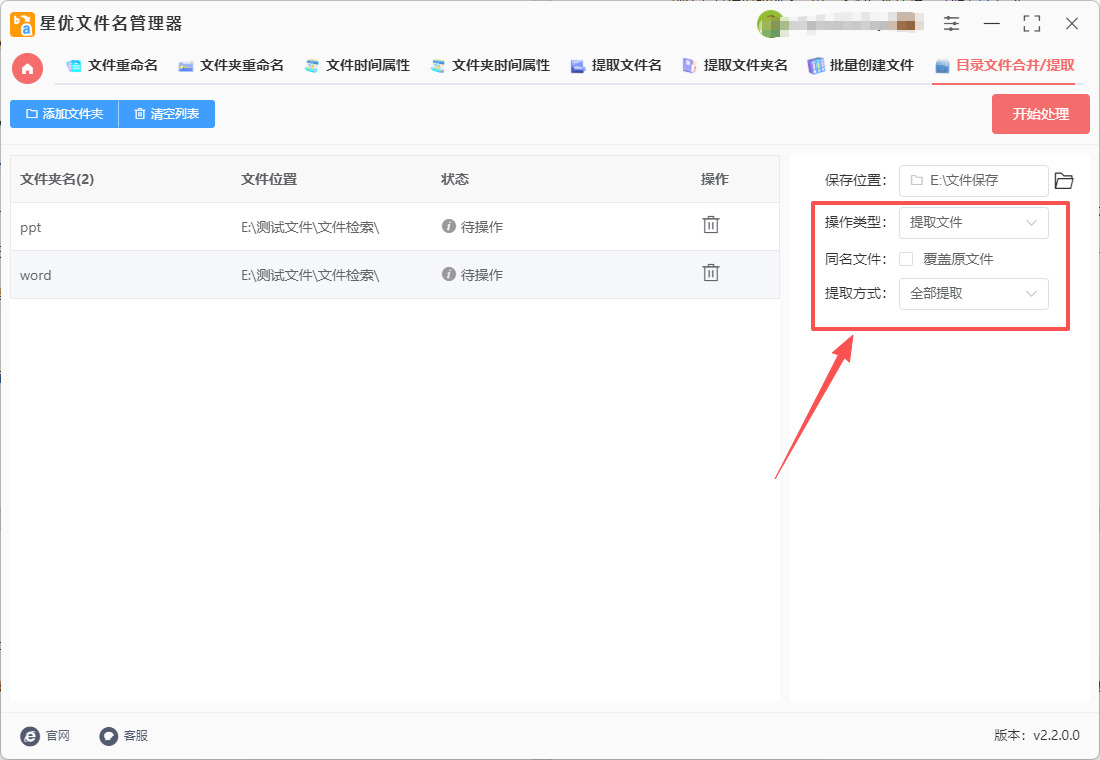The width and height of the screenshot is (1100, 760).
Task: Open 文件夹时间属性 tab
Action: coord(490,66)
